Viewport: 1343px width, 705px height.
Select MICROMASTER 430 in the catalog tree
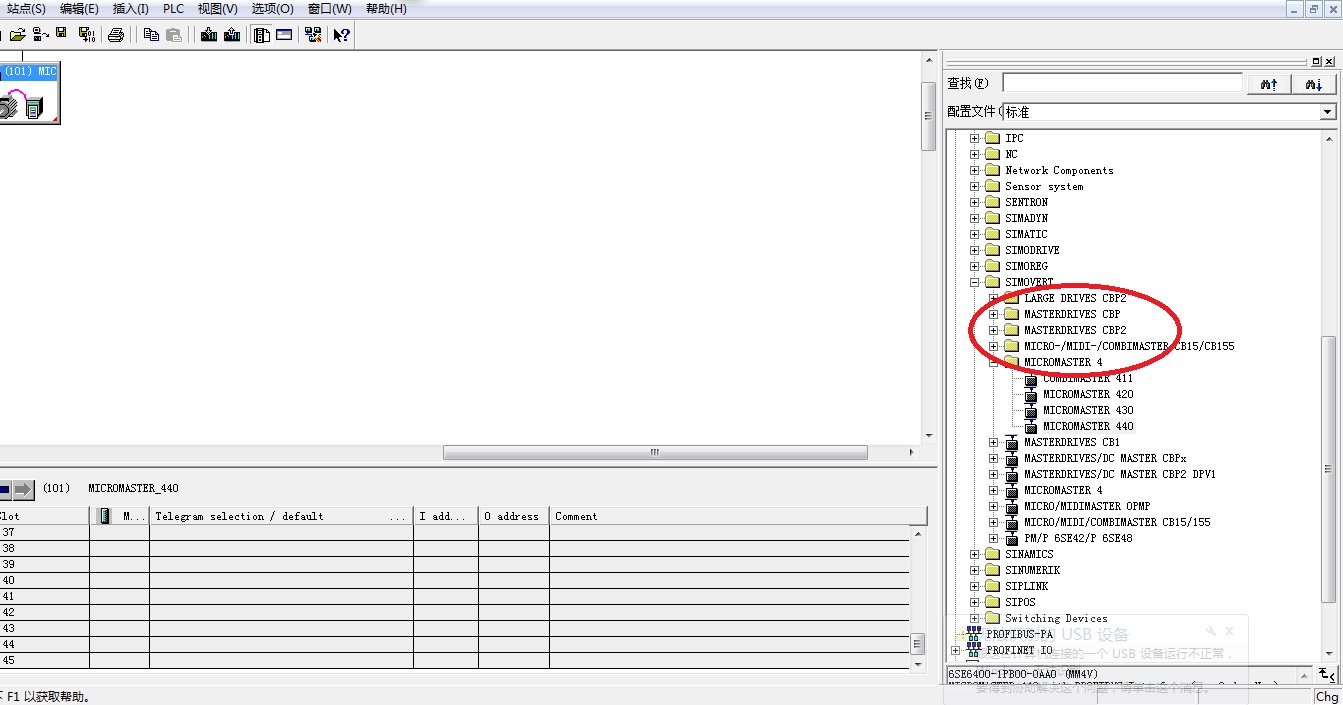(x=1088, y=410)
